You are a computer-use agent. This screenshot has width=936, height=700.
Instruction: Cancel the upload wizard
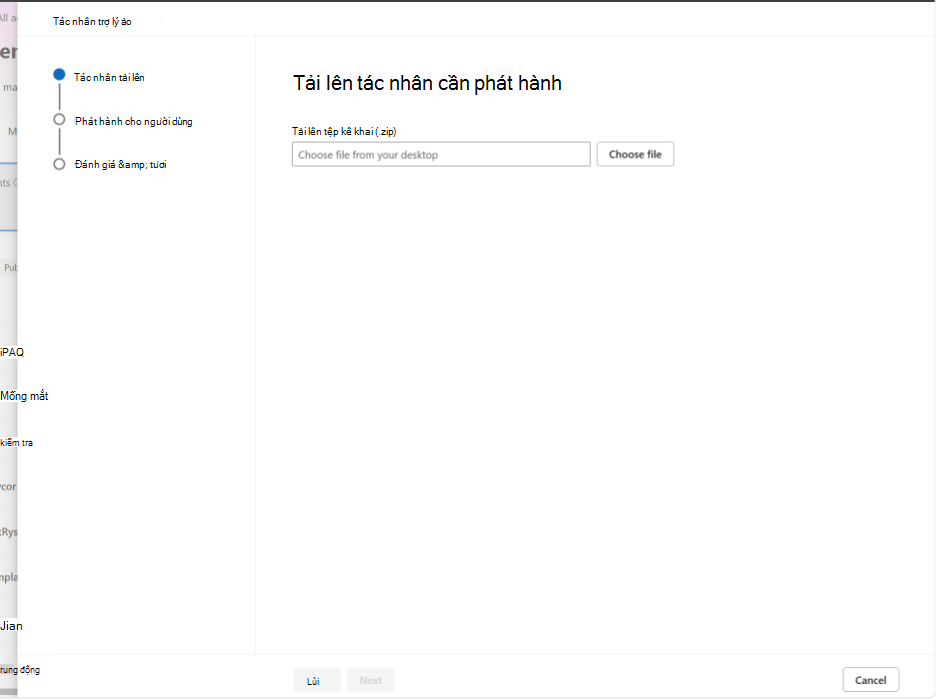pos(870,680)
